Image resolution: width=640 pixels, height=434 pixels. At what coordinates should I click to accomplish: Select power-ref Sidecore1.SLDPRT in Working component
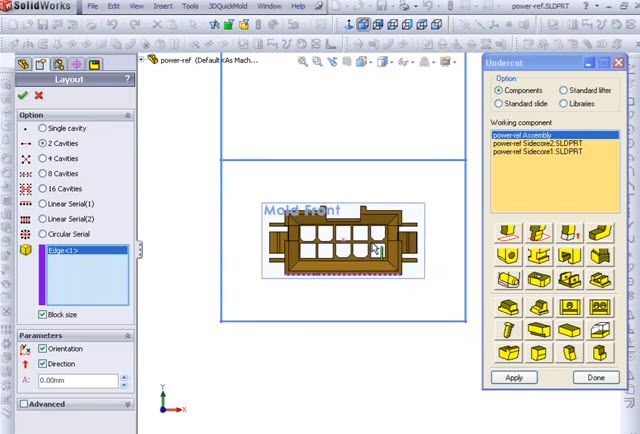pyautogui.click(x=556, y=151)
